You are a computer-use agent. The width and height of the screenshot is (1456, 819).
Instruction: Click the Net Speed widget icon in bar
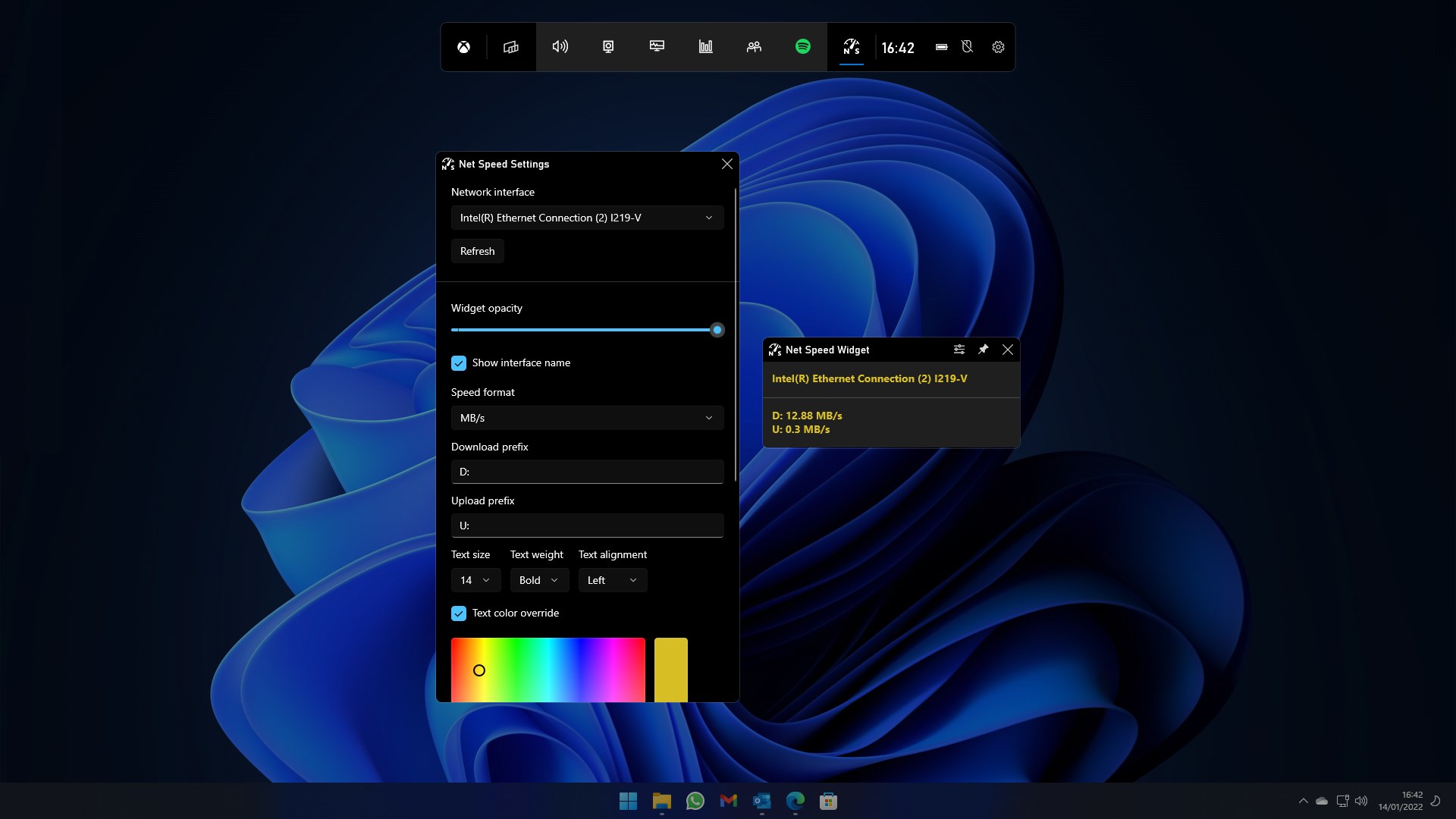tap(851, 47)
